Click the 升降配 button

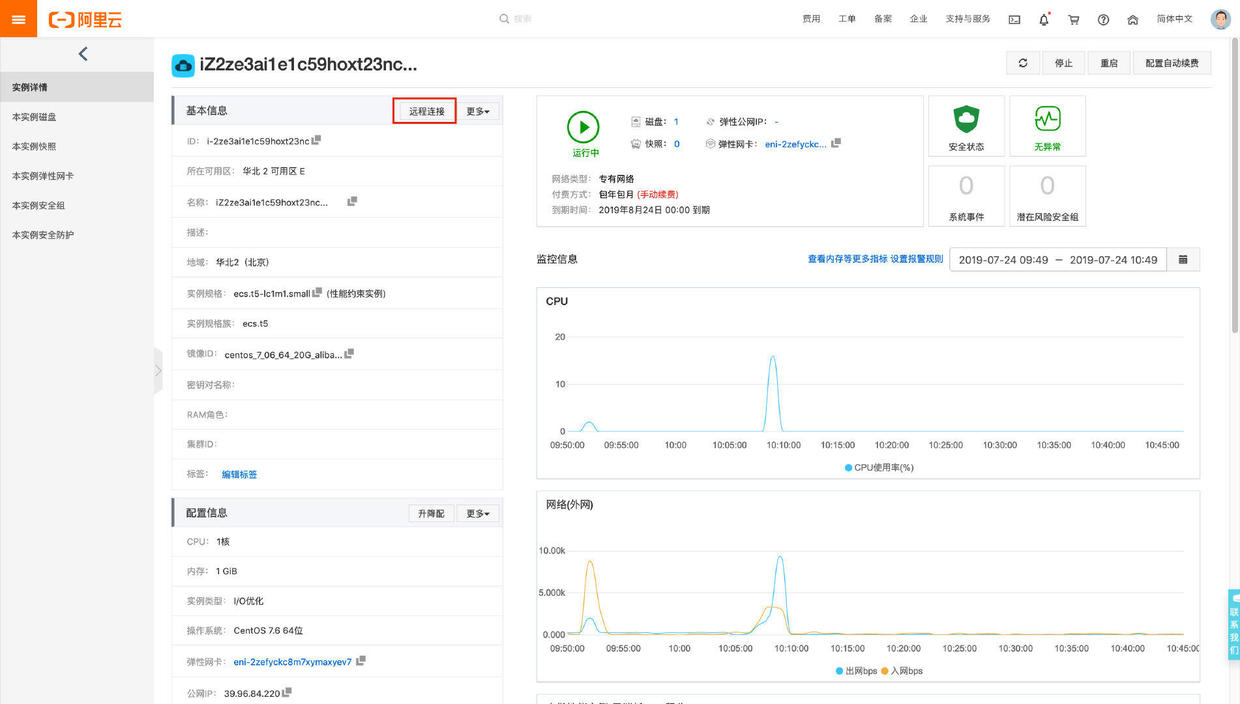coord(431,513)
